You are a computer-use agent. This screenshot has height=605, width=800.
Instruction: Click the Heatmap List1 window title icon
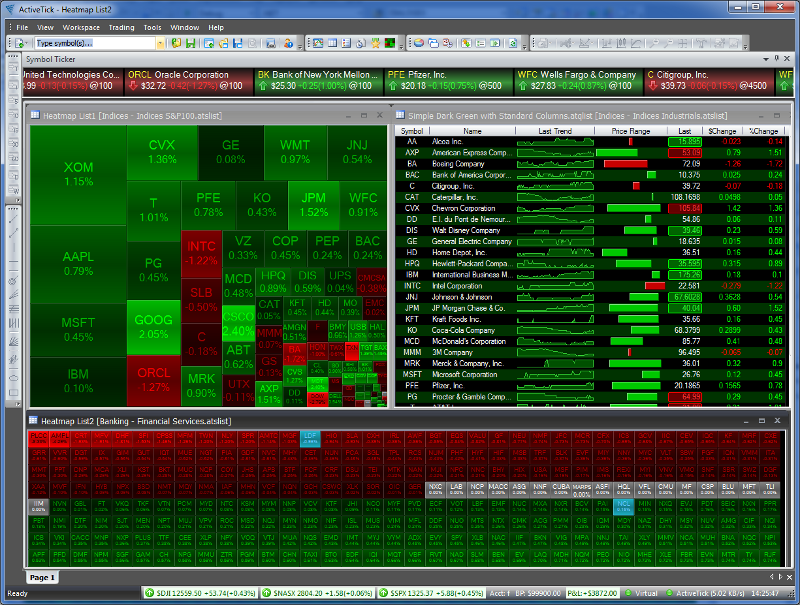(x=34, y=116)
